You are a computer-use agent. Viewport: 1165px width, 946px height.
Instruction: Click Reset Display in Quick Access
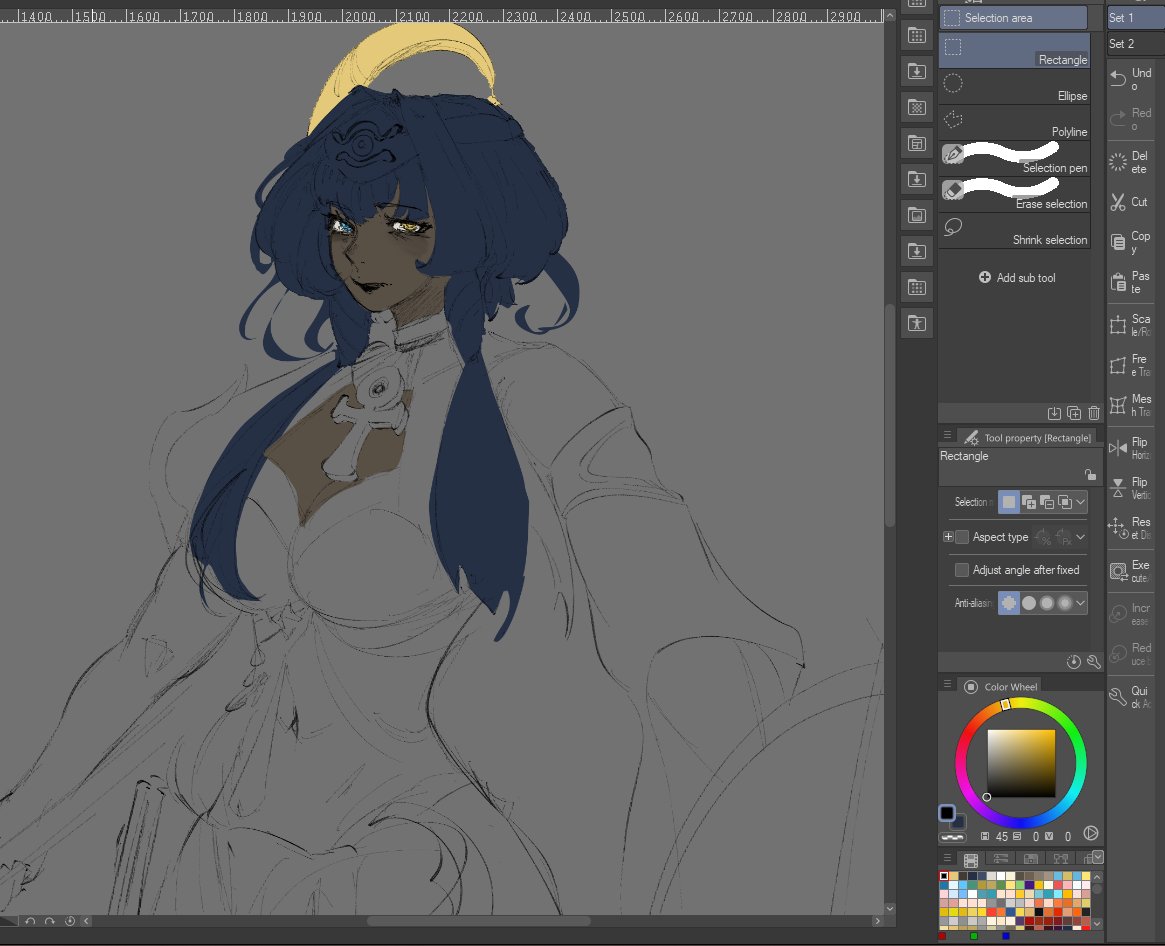point(1131,528)
